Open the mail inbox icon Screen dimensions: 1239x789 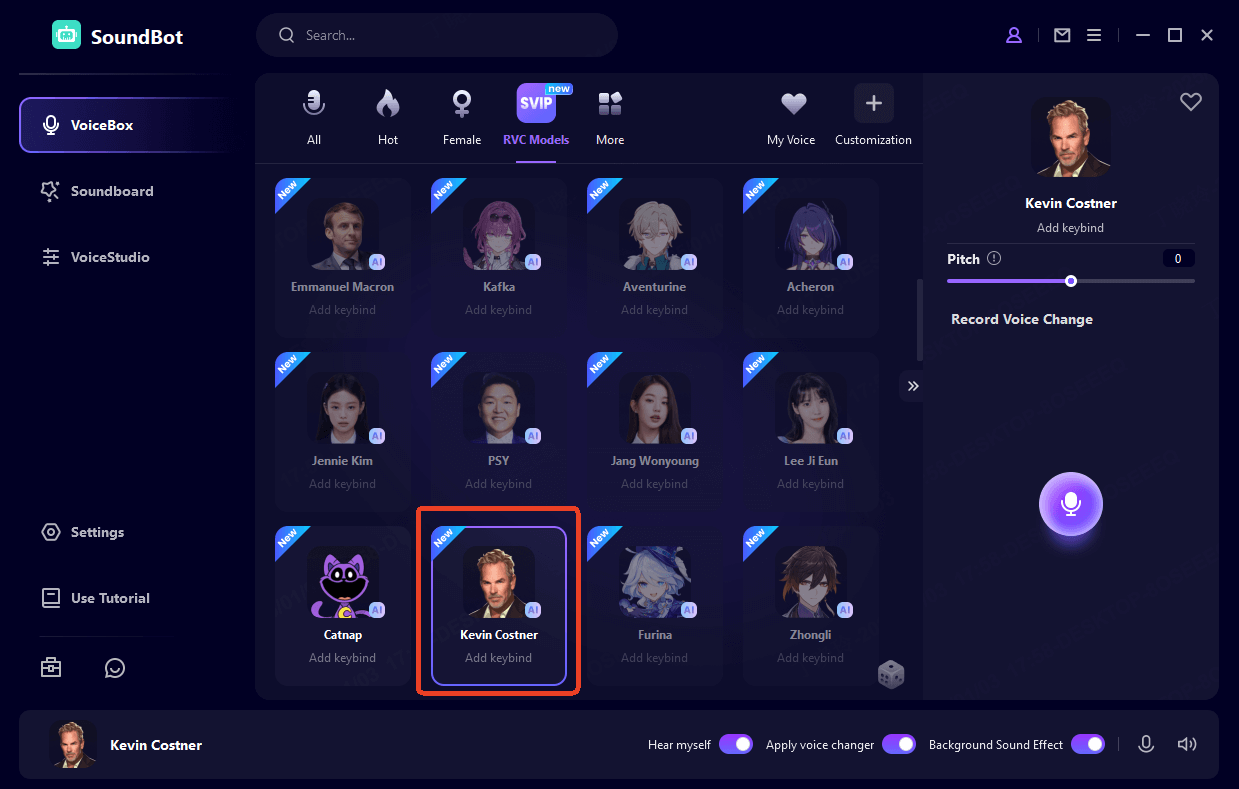[x=1062, y=35]
